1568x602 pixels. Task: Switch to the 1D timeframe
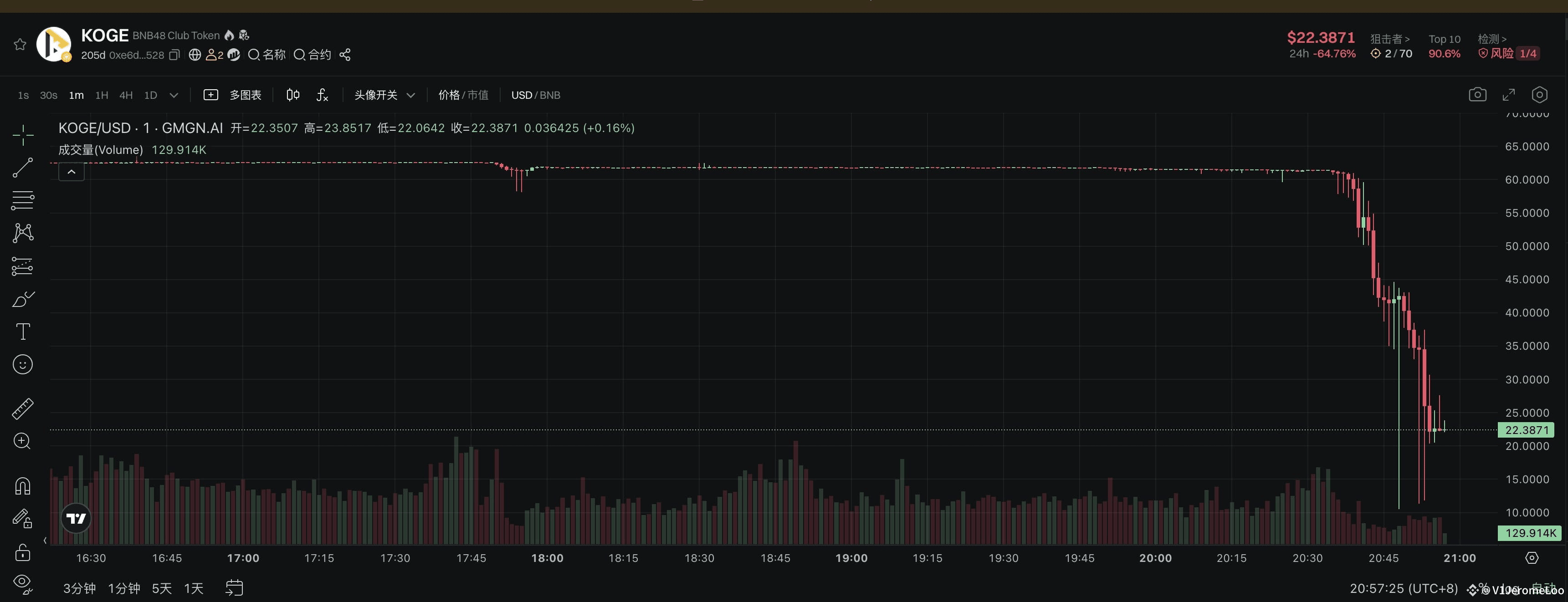tap(151, 95)
